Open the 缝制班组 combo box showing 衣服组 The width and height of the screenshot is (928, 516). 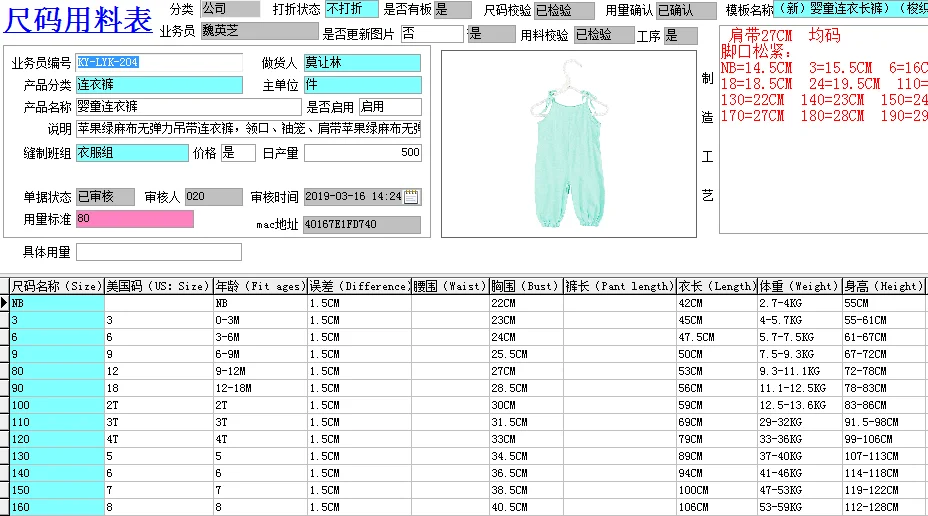132,153
